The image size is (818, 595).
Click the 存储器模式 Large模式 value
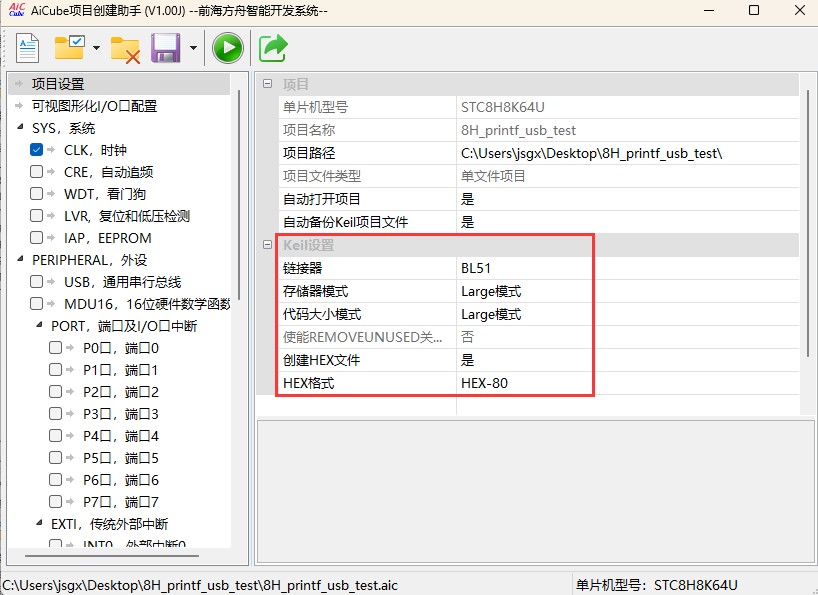pos(628,291)
